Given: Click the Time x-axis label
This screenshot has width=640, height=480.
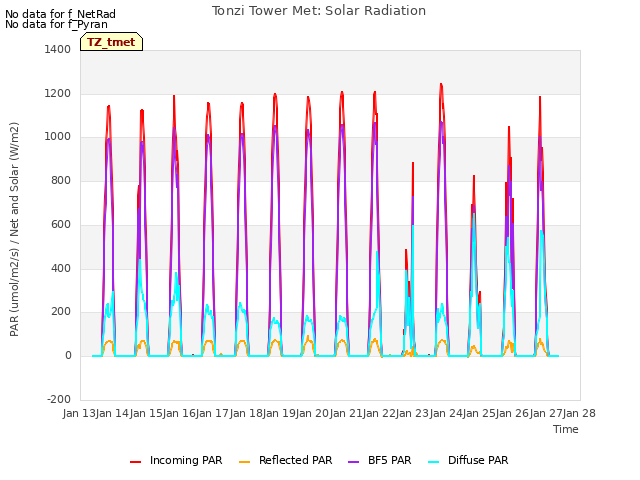Looking at the screenshot, I should tap(566, 429).
